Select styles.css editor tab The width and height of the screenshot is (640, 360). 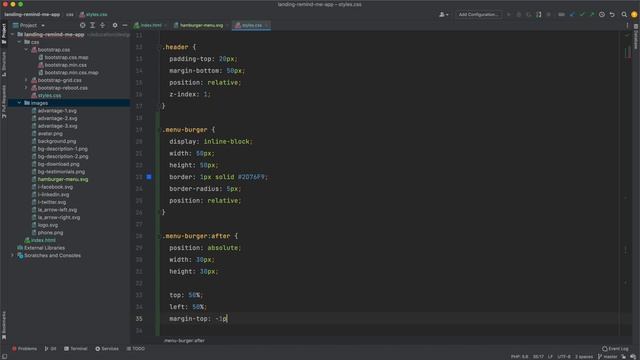[x=251, y=25]
